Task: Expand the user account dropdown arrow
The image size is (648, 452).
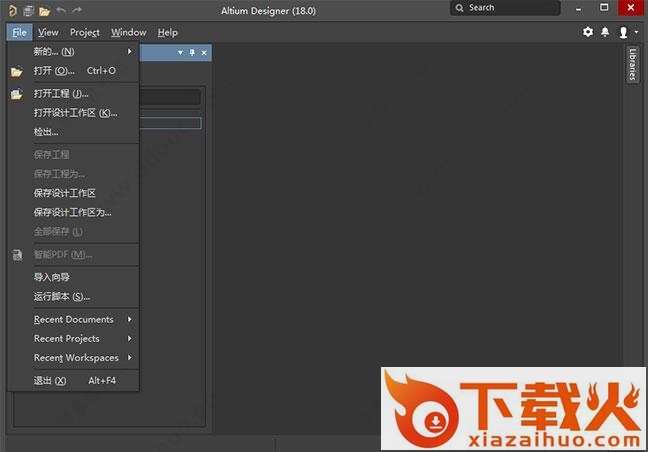Action: 636,32
